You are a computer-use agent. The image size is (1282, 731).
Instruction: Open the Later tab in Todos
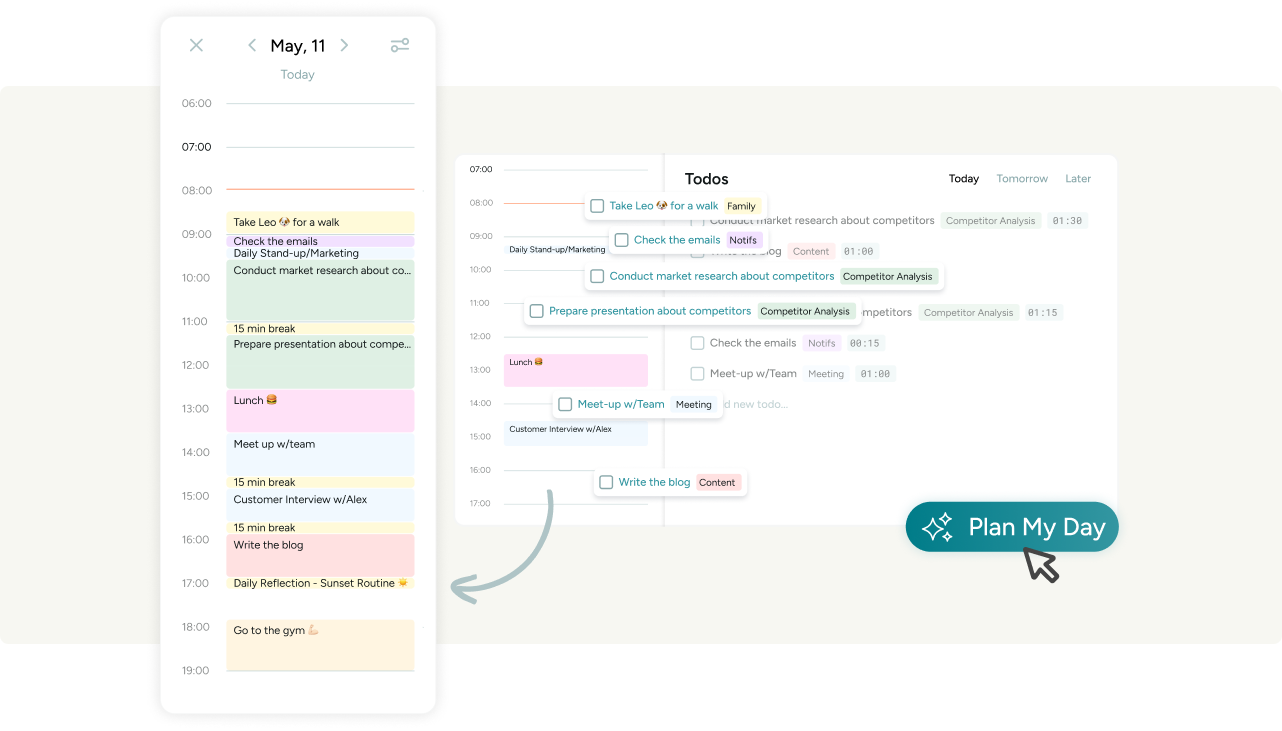point(1078,178)
